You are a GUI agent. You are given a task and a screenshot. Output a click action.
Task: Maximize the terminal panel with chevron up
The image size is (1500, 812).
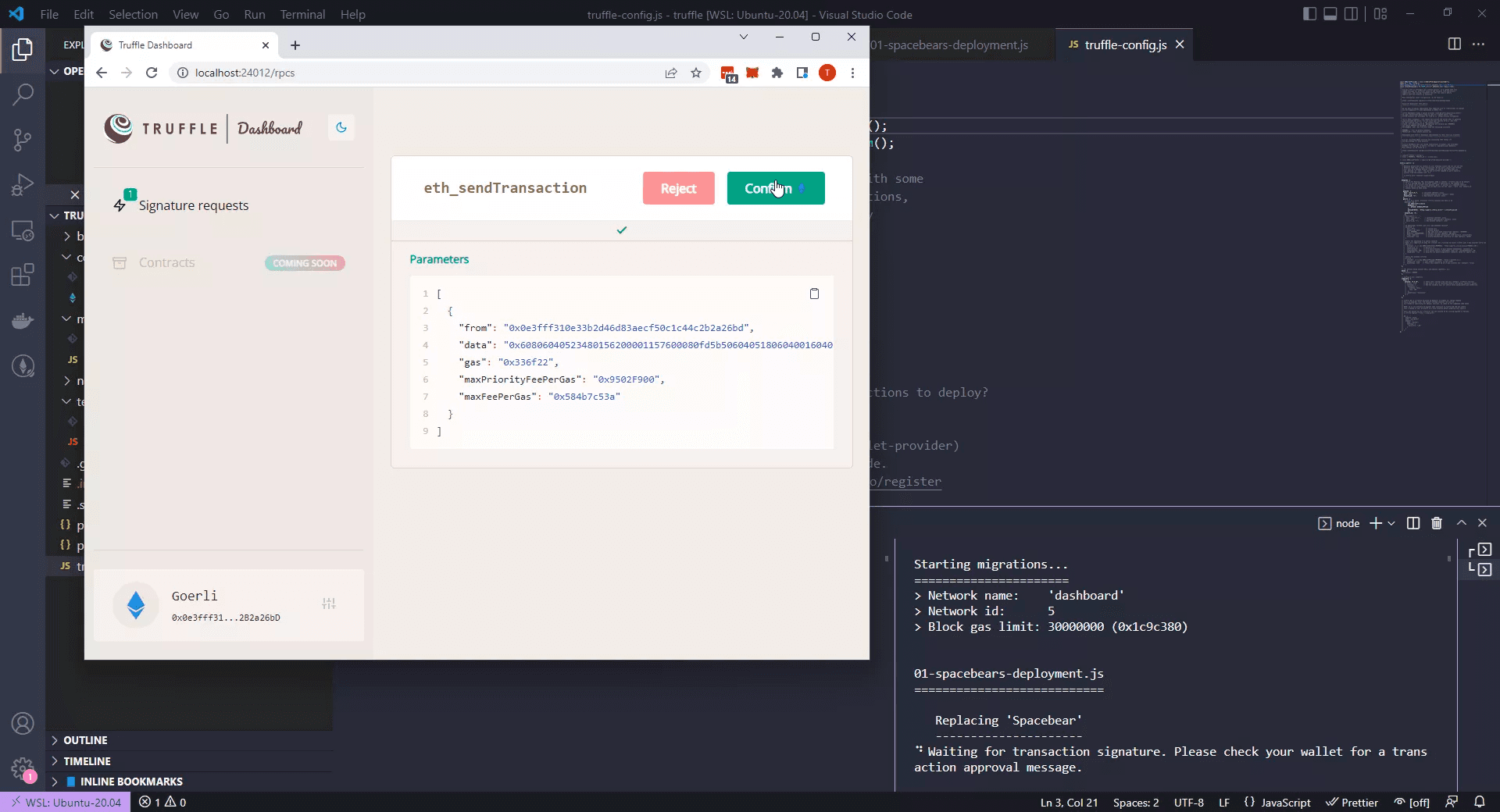pyautogui.click(x=1461, y=523)
